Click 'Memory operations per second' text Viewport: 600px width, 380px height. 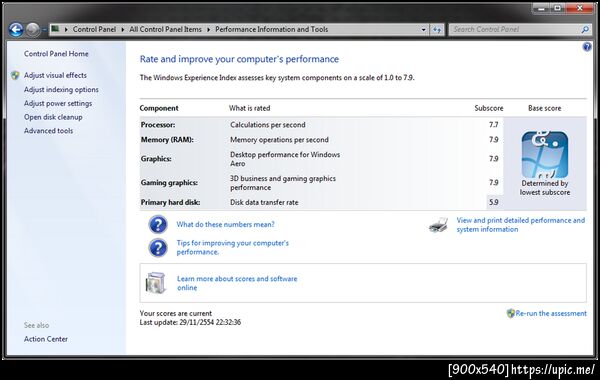(279, 140)
